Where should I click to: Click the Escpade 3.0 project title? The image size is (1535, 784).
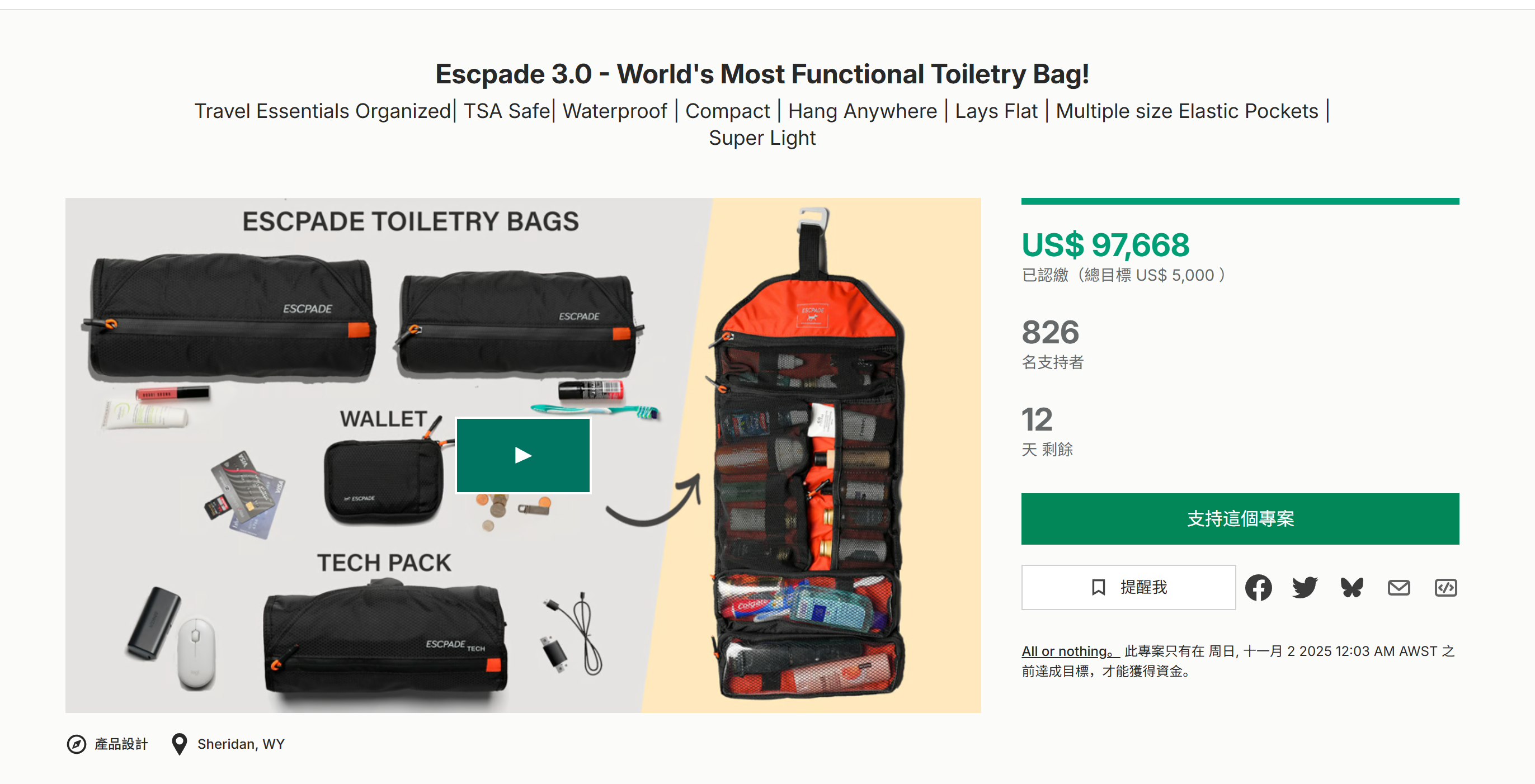762,74
